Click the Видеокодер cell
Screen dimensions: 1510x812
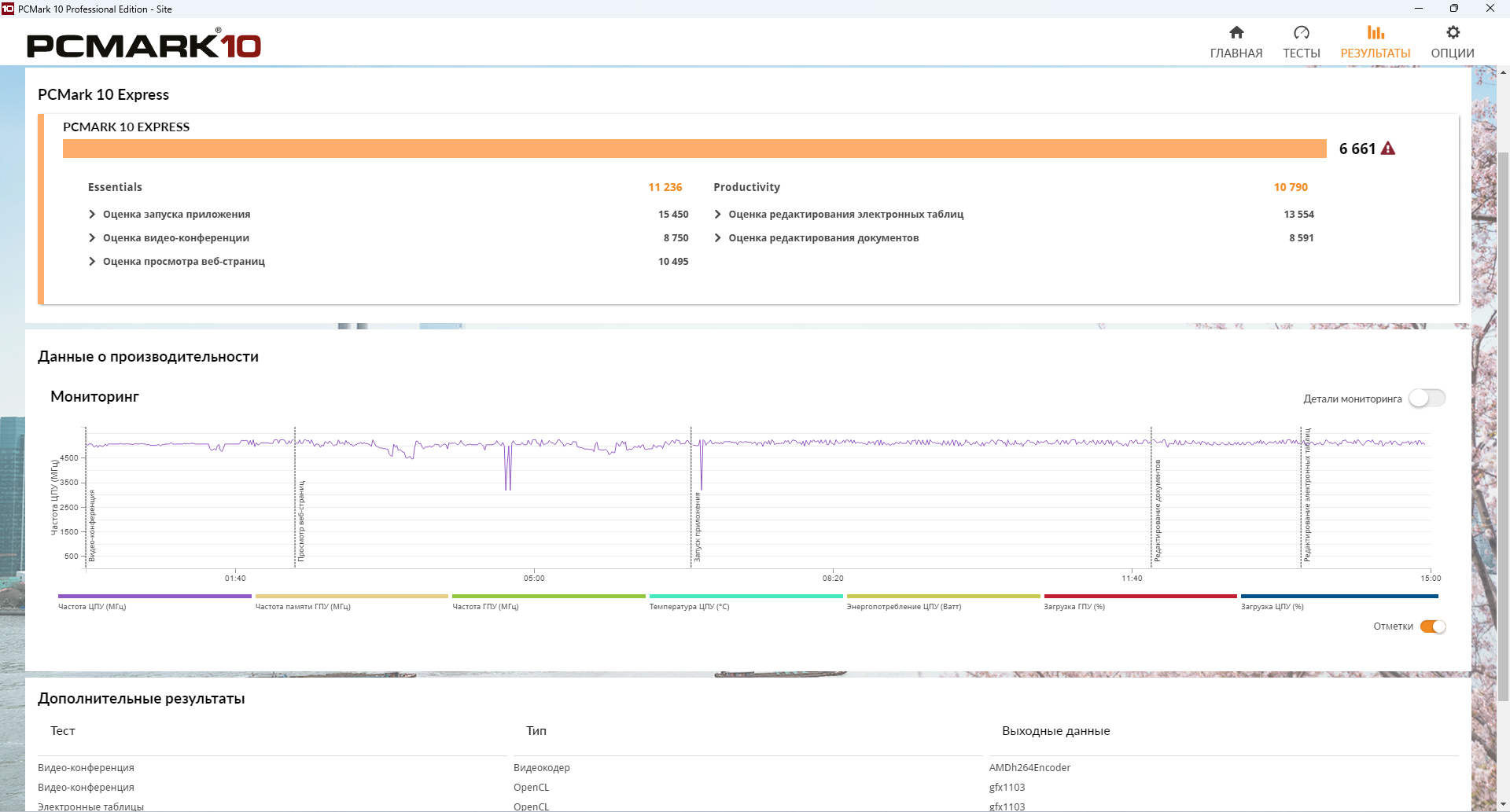(x=542, y=768)
